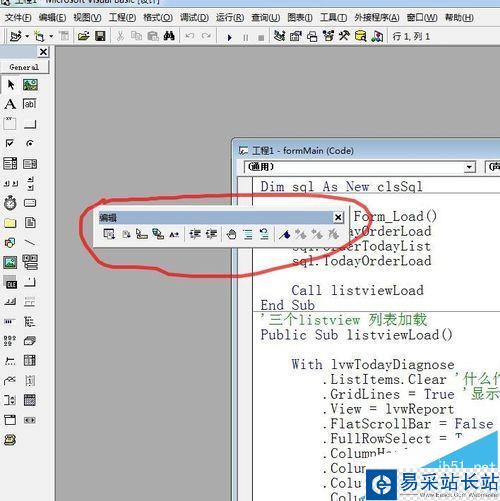The width and height of the screenshot is (500, 501).
Task: Open the 调试(D) menu
Action: pyautogui.click(x=194, y=17)
